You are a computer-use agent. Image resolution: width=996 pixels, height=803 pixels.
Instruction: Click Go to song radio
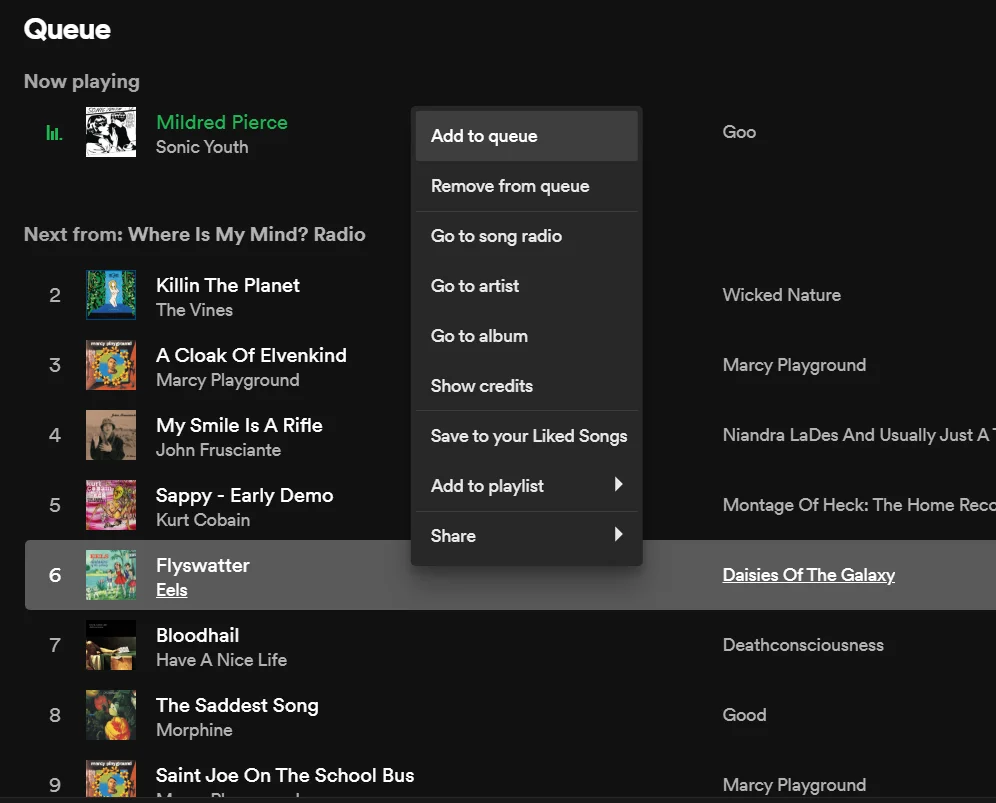point(527,236)
